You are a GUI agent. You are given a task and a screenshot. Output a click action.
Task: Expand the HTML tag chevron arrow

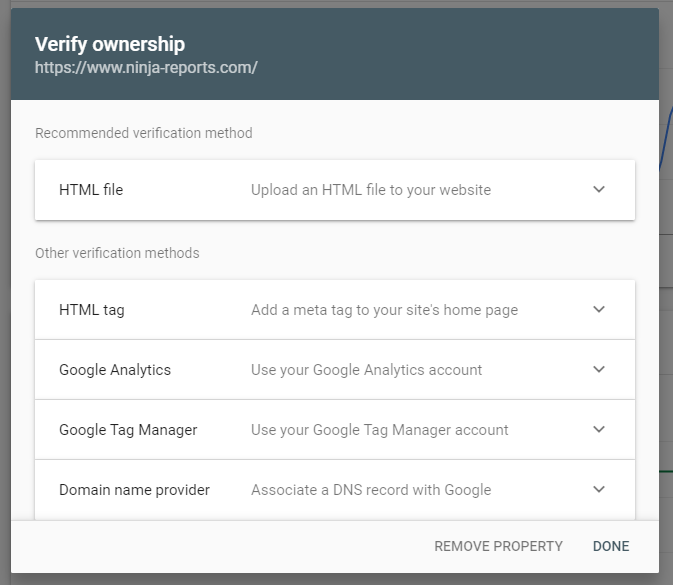coord(599,309)
